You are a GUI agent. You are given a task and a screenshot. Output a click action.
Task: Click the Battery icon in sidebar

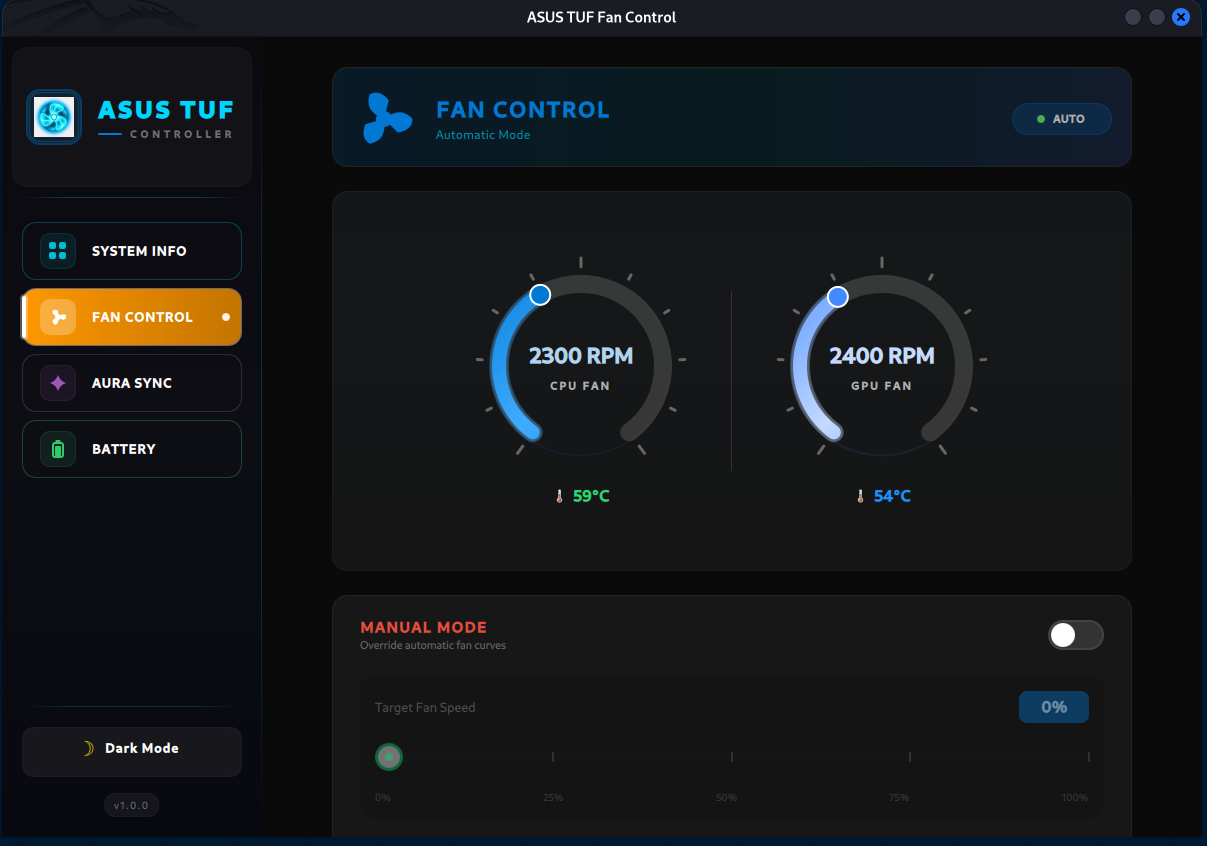(x=58, y=449)
